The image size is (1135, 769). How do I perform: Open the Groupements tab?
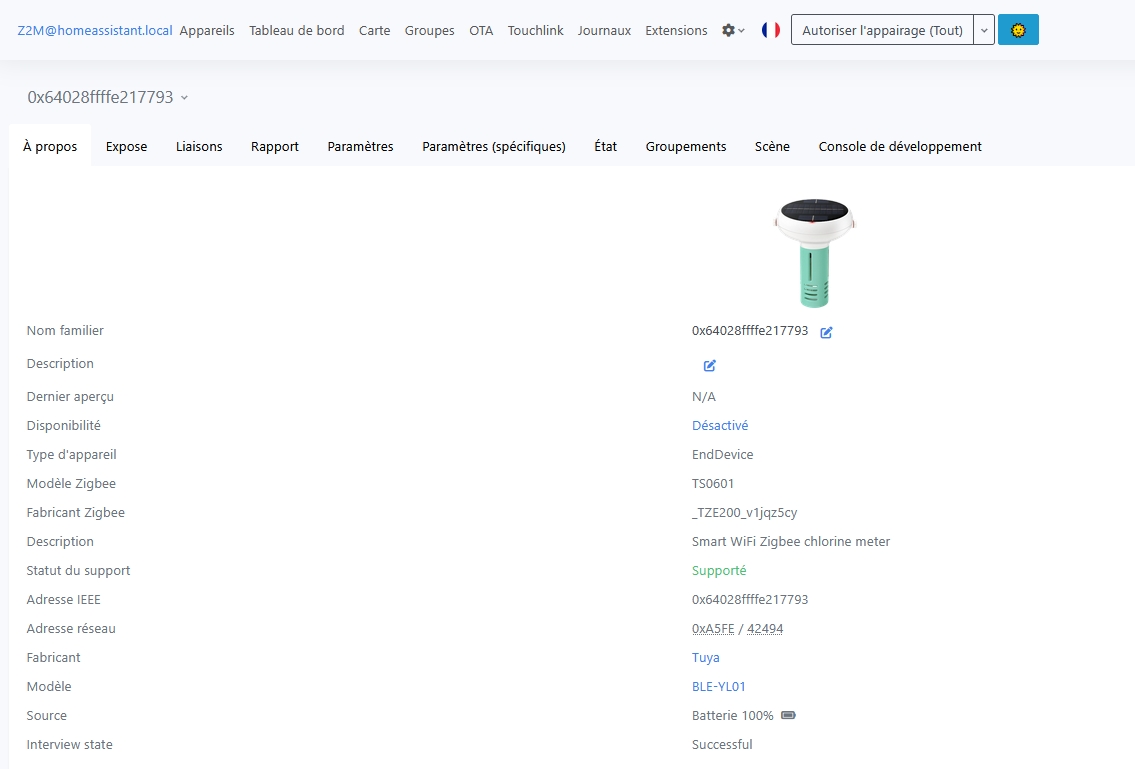pos(685,146)
